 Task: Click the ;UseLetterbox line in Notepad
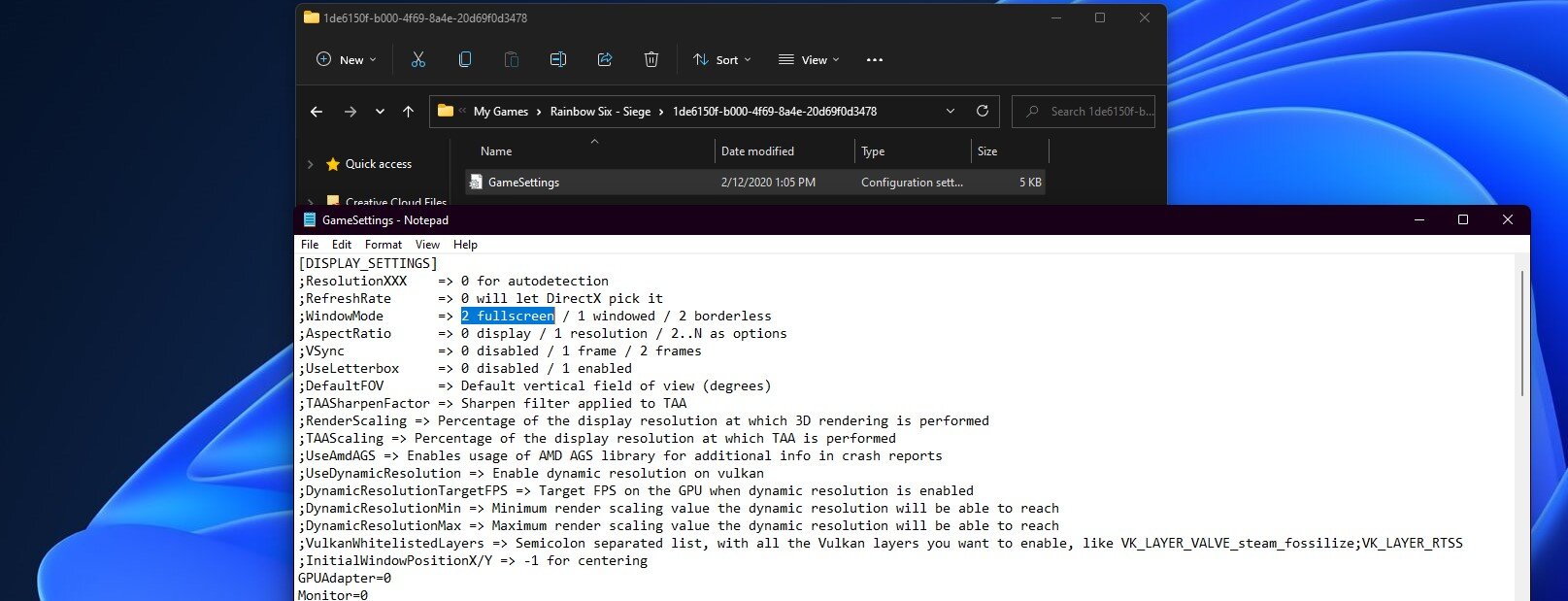pyautogui.click(x=465, y=368)
